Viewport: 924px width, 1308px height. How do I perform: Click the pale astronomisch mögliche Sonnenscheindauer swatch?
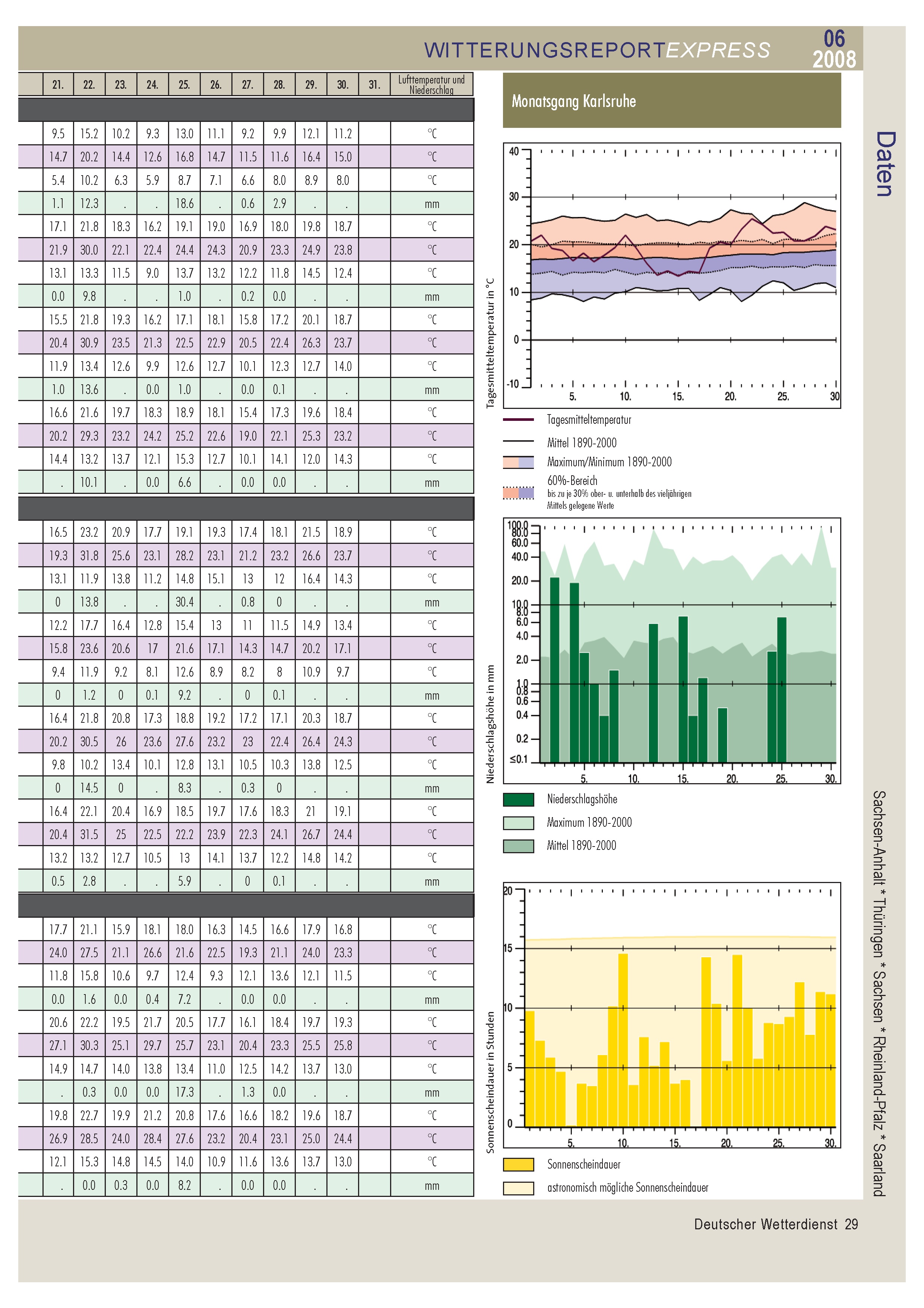[x=518, y=1188]
